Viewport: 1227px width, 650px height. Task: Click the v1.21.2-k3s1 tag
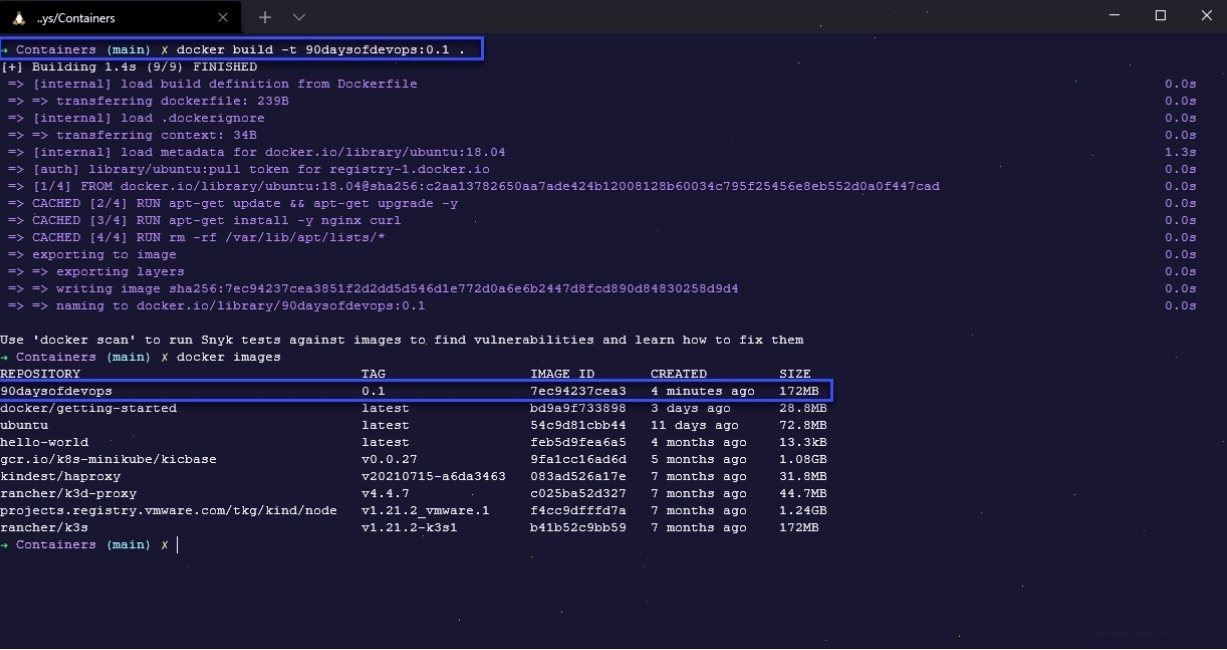[x=409, y=527]
